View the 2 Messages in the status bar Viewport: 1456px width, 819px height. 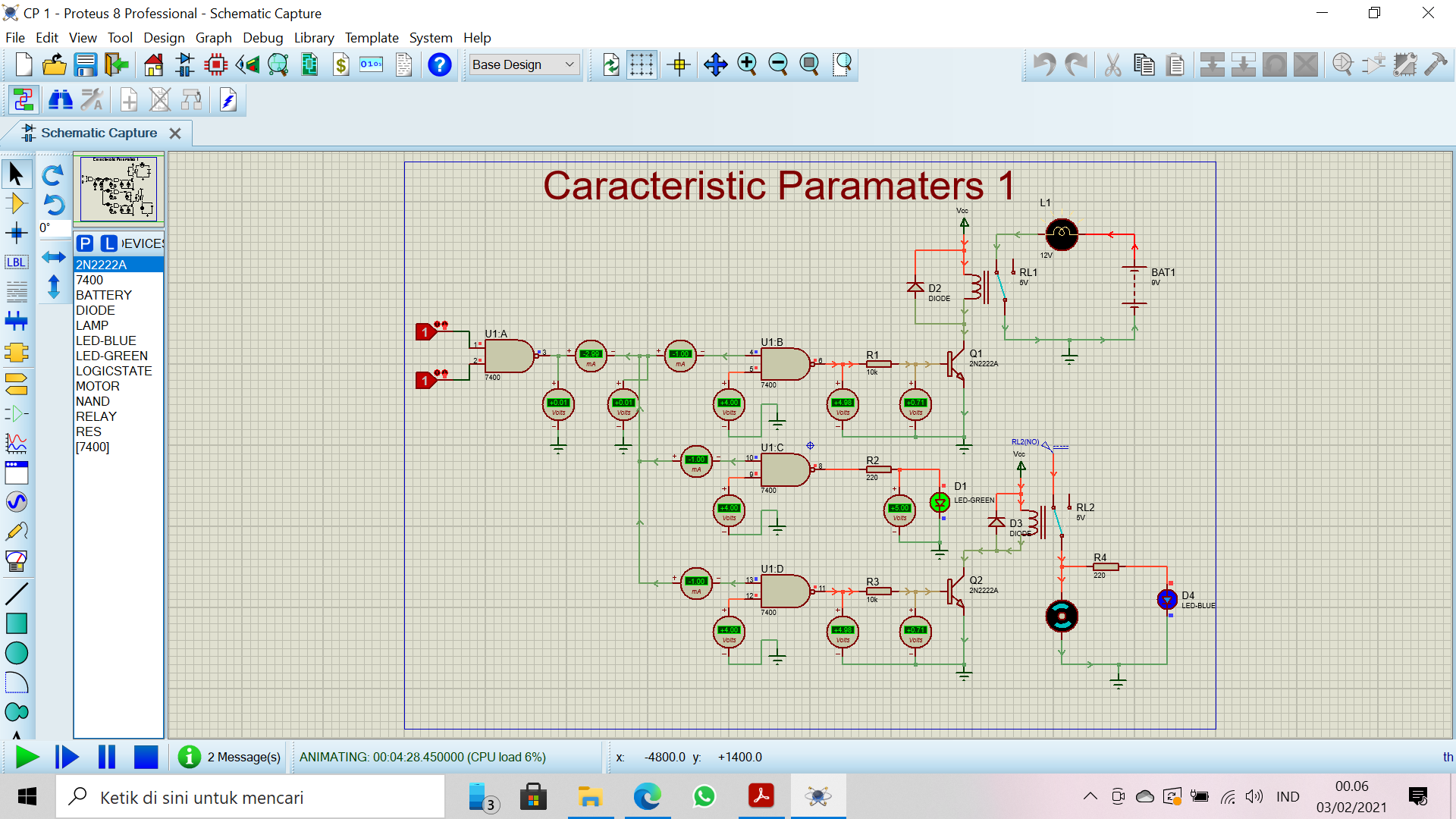[x=228, y=756]
